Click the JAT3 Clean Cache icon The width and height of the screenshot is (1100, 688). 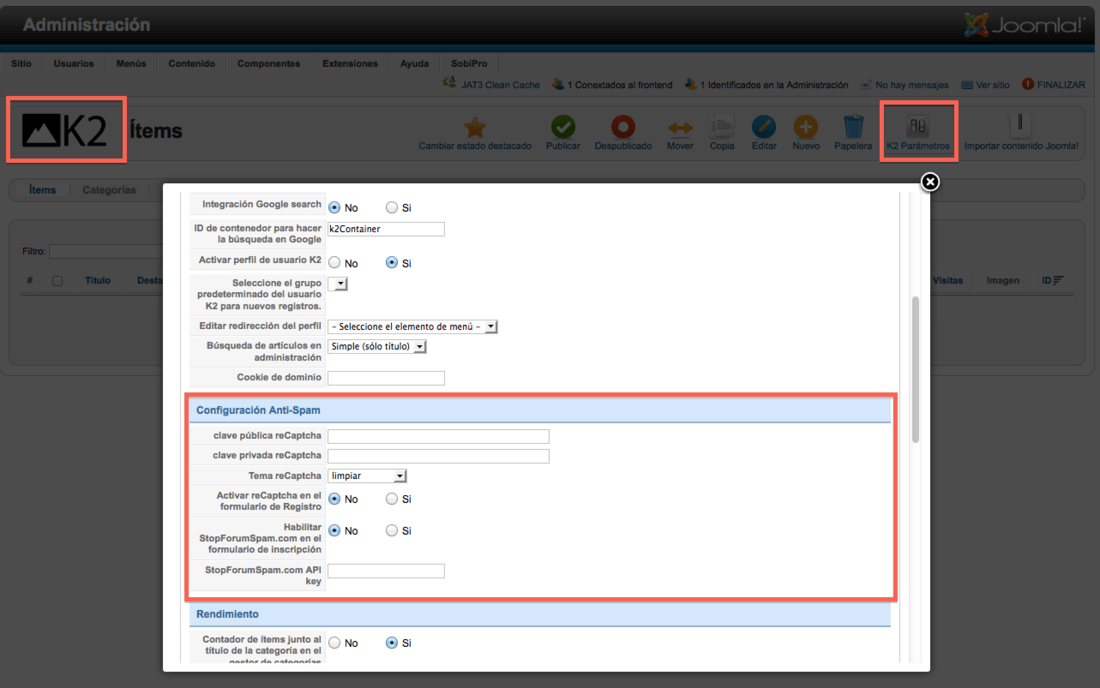(449, 84)
